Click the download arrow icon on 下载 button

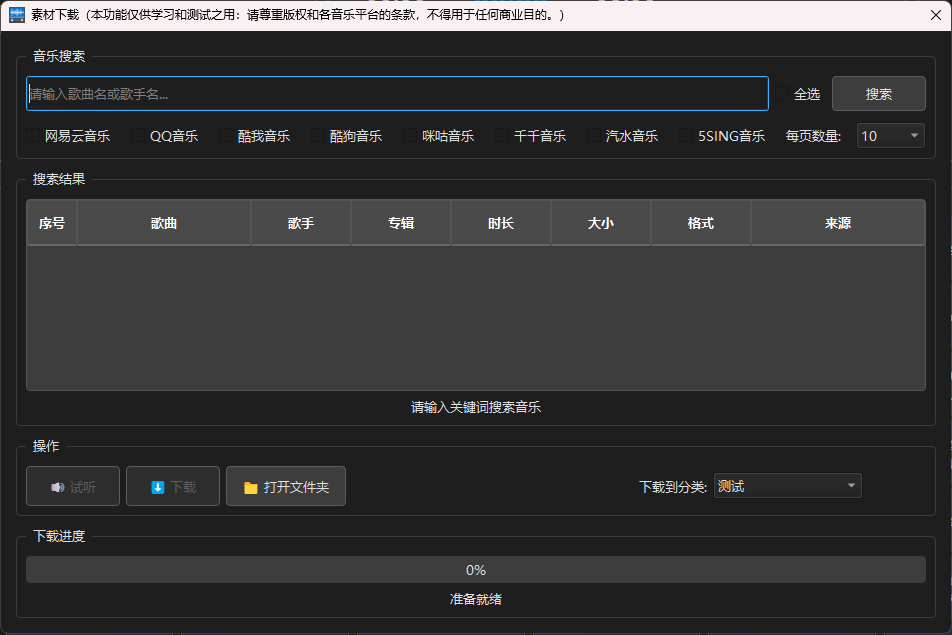point(157,487)
